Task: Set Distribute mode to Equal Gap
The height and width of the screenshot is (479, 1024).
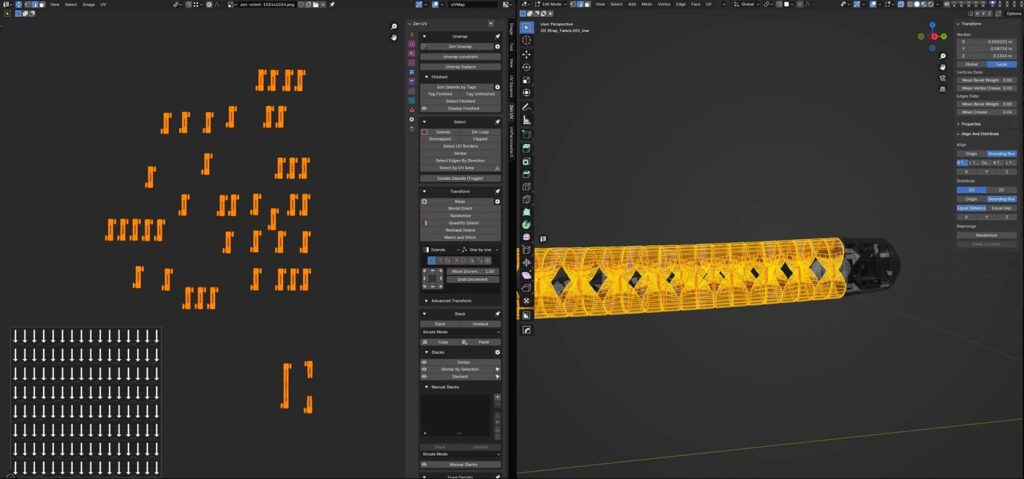Action: click(1001, 208)
